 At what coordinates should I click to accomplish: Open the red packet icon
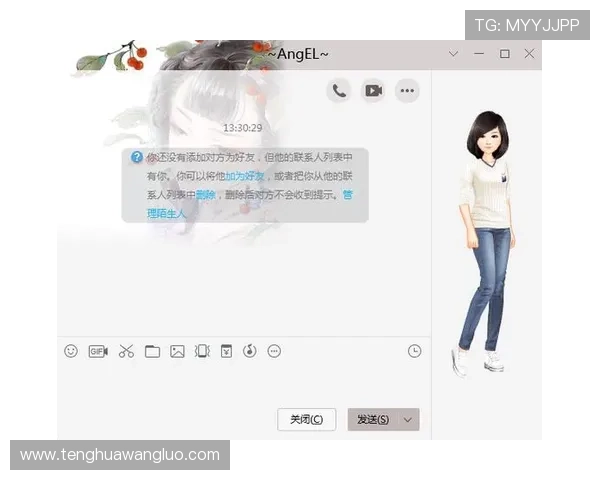226,351
